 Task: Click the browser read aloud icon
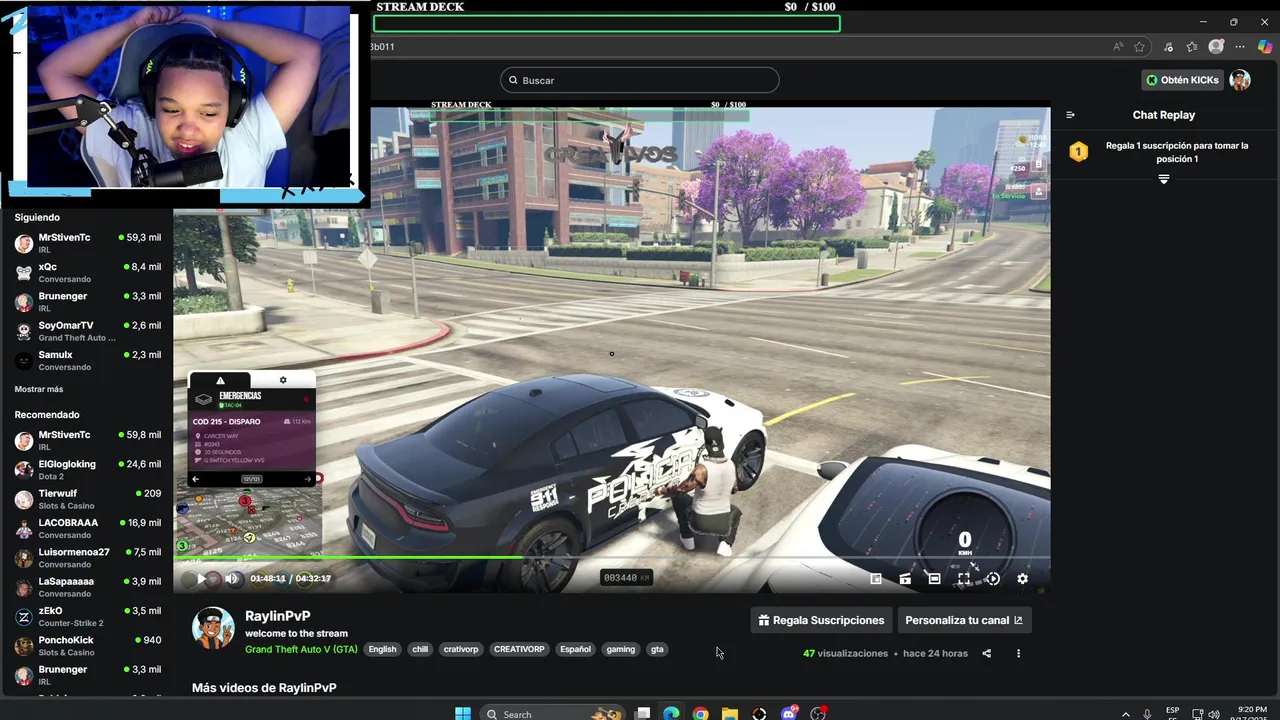[1117, 47]
